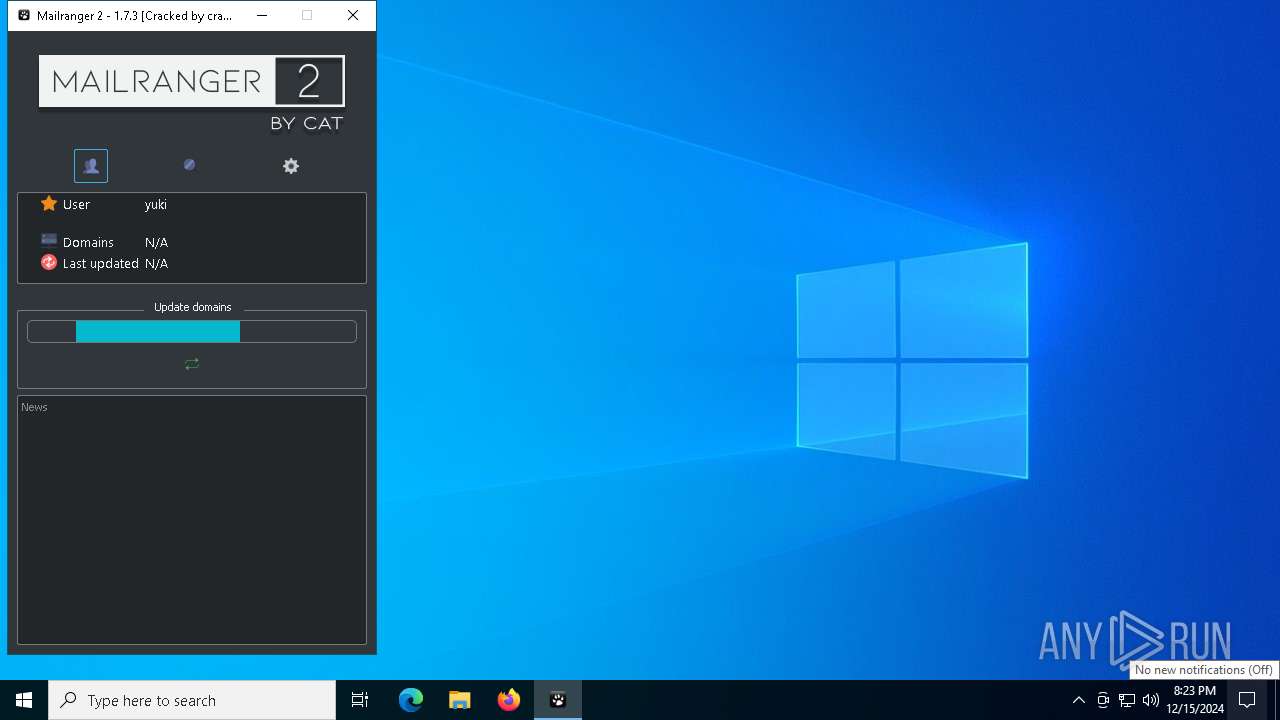The height and width of the screenshot is (720, 1280).
Task: Open Task View from the taskbar
Action: pos(360,700)
